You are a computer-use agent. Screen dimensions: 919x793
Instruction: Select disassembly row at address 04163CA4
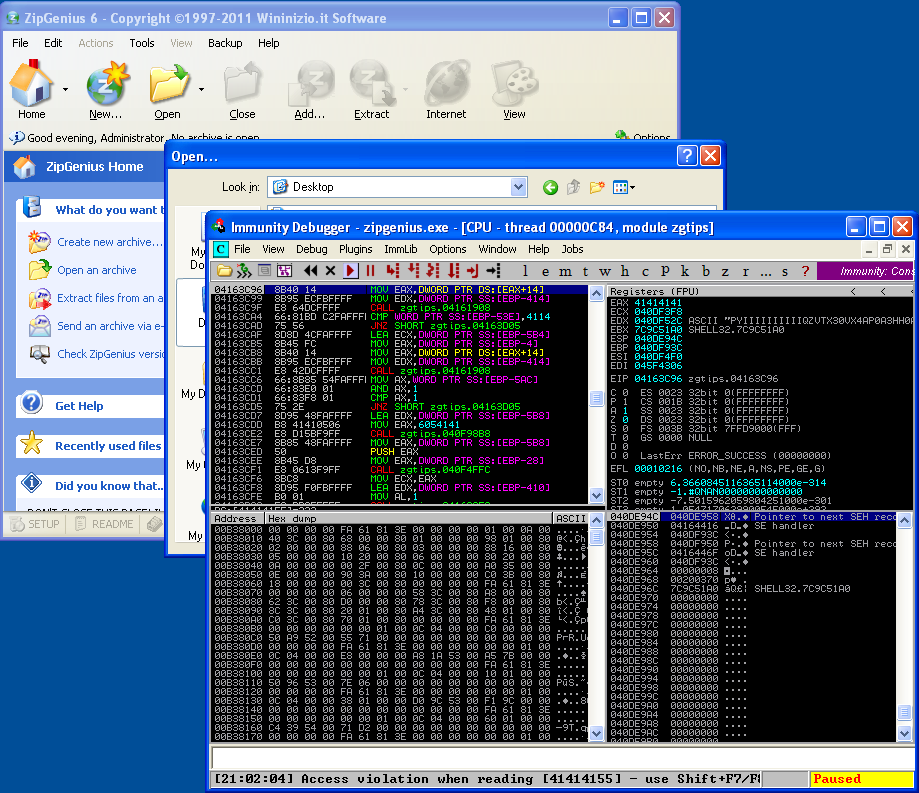pos(399,316)
